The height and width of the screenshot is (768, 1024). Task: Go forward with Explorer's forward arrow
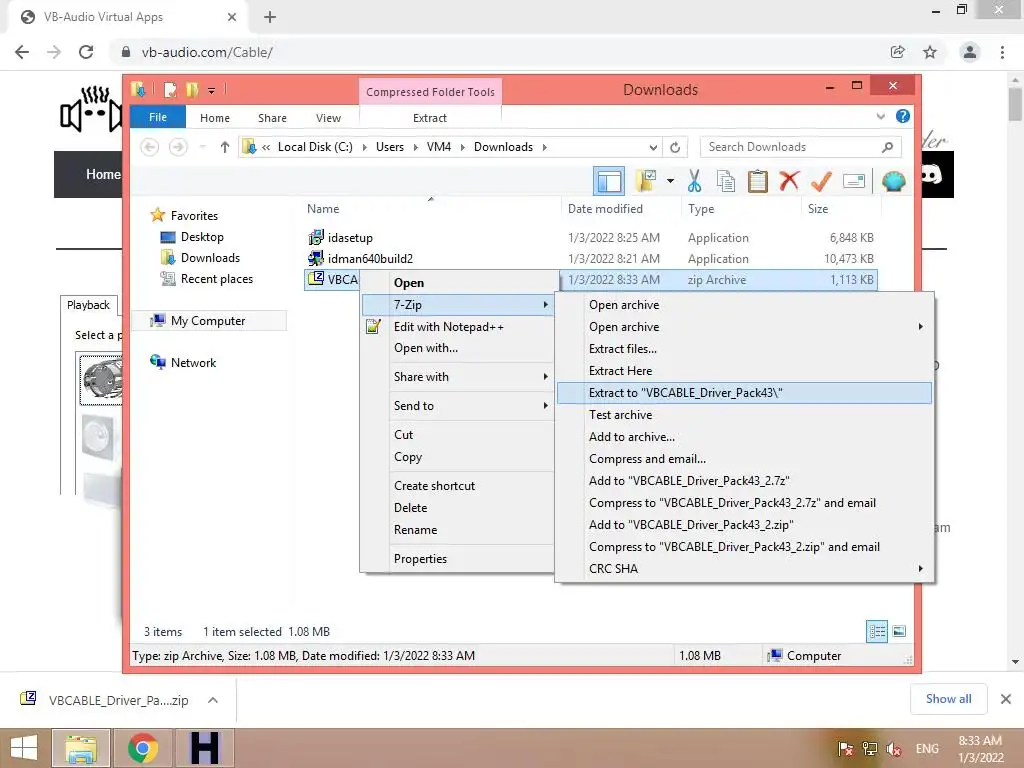[x=178, y=147]
